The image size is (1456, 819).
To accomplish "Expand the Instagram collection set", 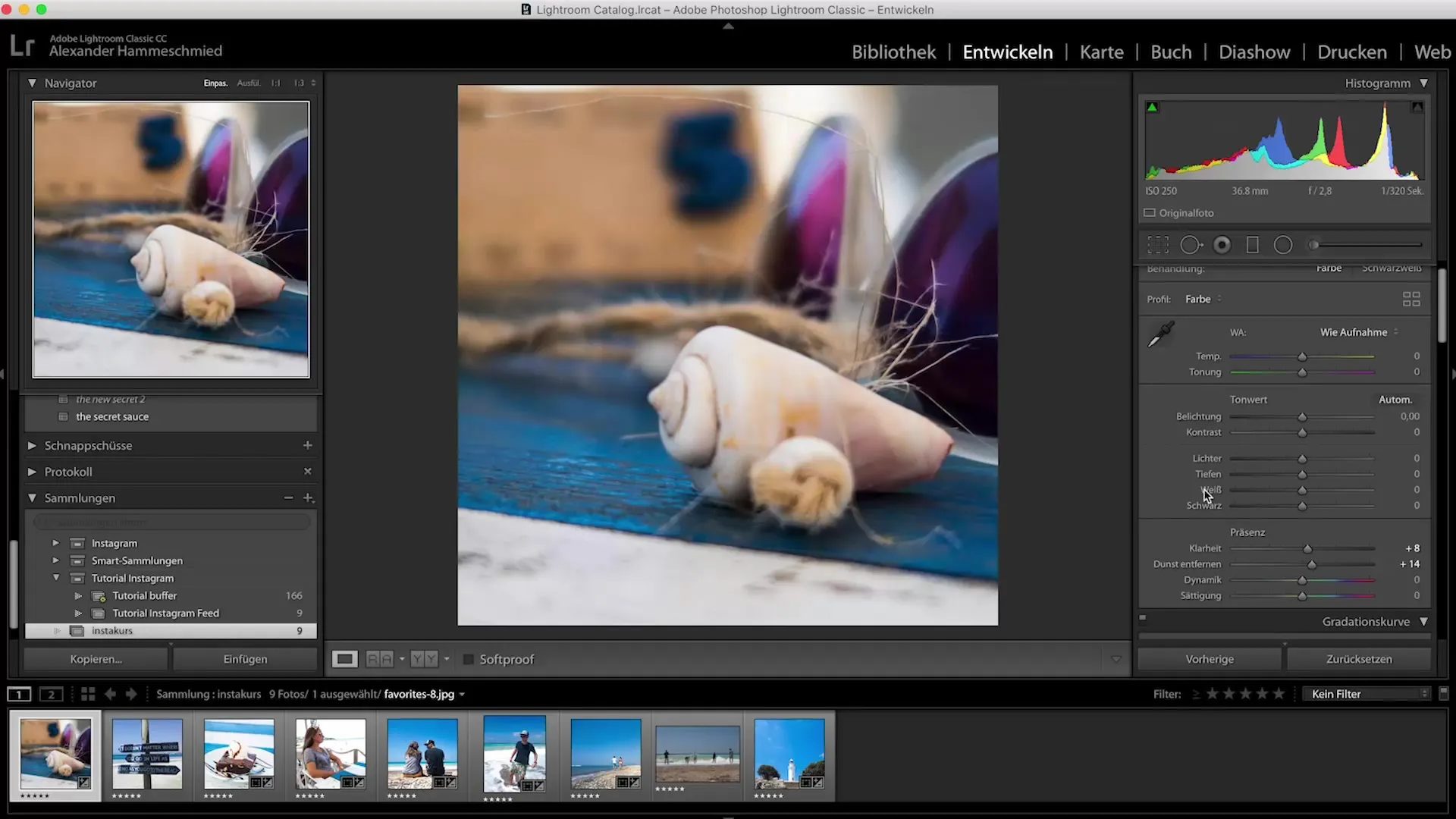I will tap(55, 543).
